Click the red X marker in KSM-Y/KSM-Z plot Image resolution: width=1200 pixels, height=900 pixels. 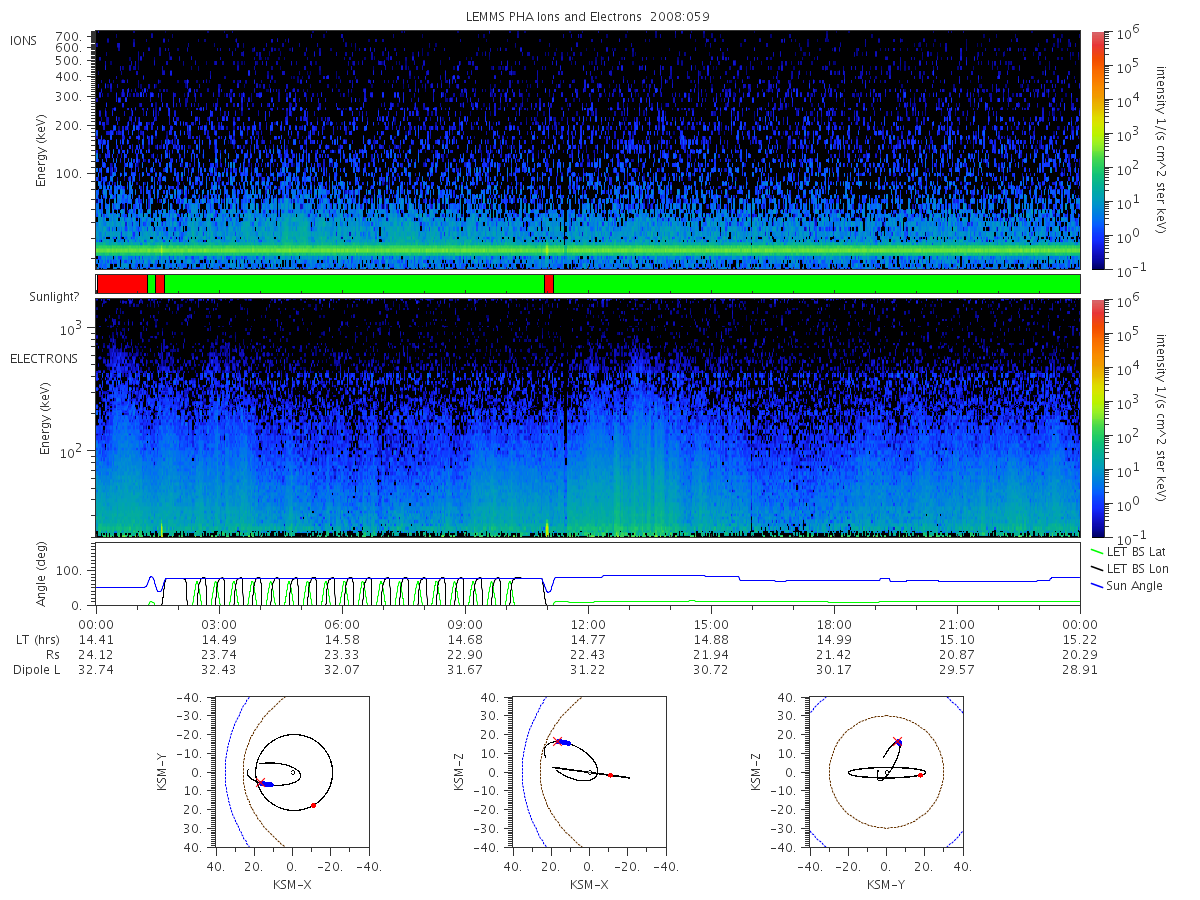897,741
